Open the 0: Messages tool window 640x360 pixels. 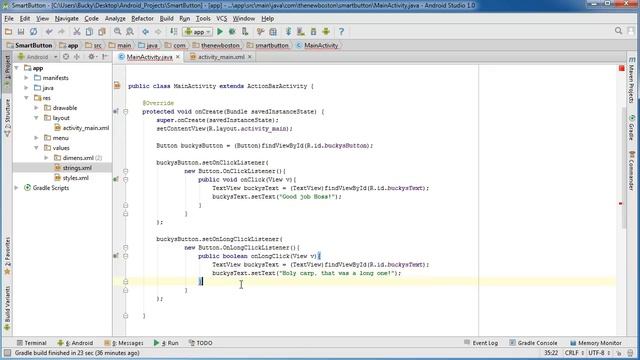click(124, 343)
